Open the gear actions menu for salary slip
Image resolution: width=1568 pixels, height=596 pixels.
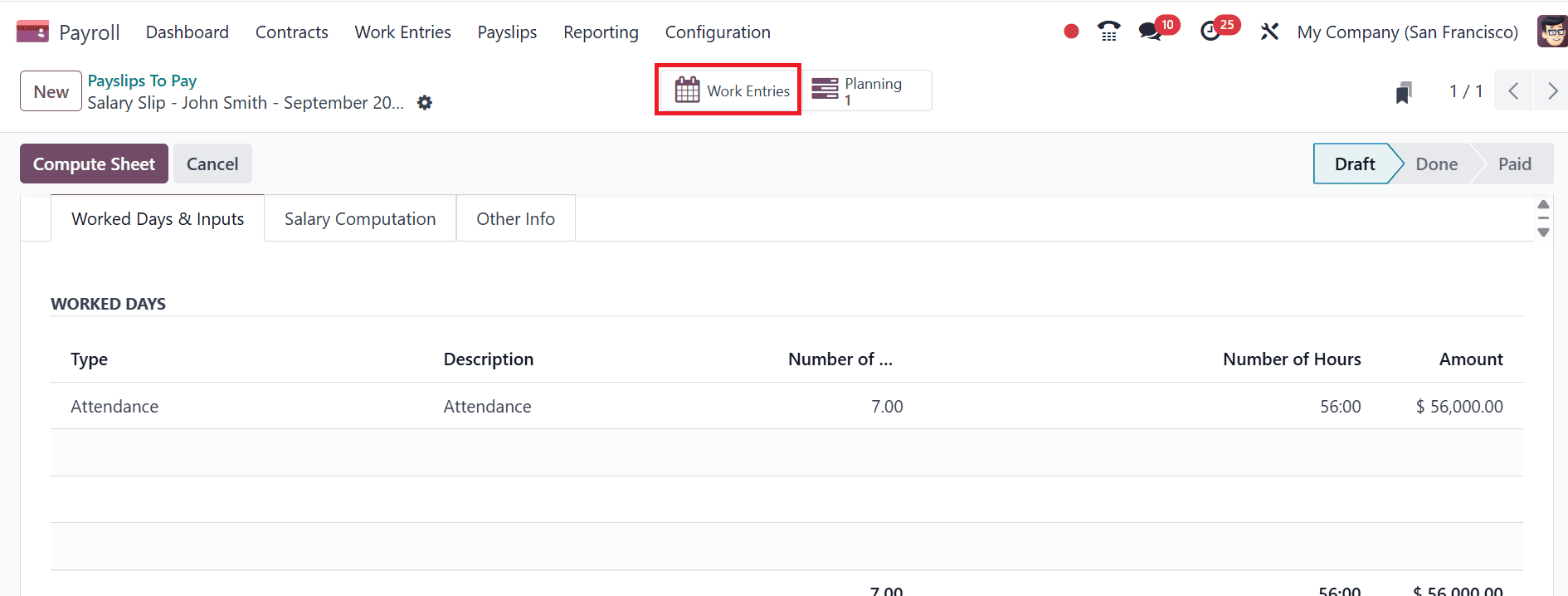pos(425,103)
